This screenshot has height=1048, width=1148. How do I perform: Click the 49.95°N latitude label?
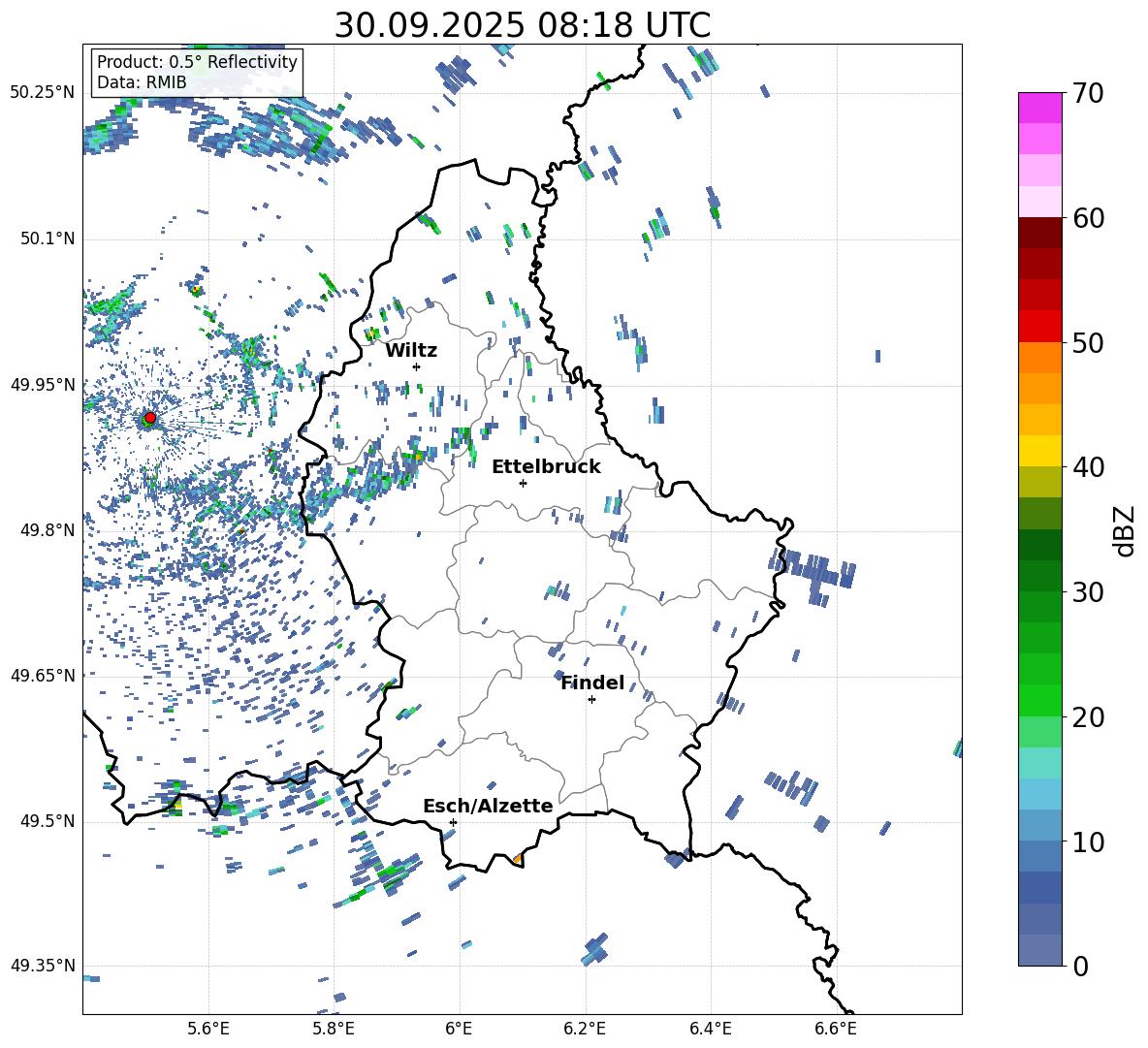tap(43, 384)
